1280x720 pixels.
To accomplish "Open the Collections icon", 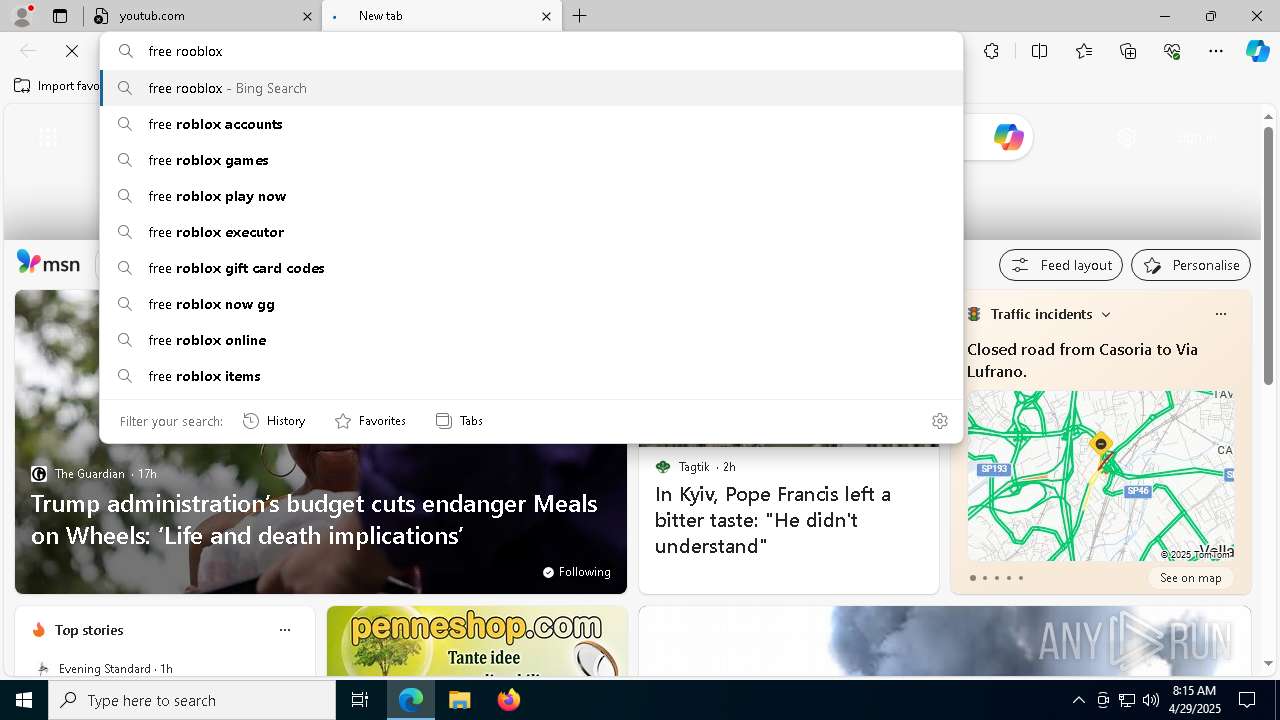I will coord(1128,51).
